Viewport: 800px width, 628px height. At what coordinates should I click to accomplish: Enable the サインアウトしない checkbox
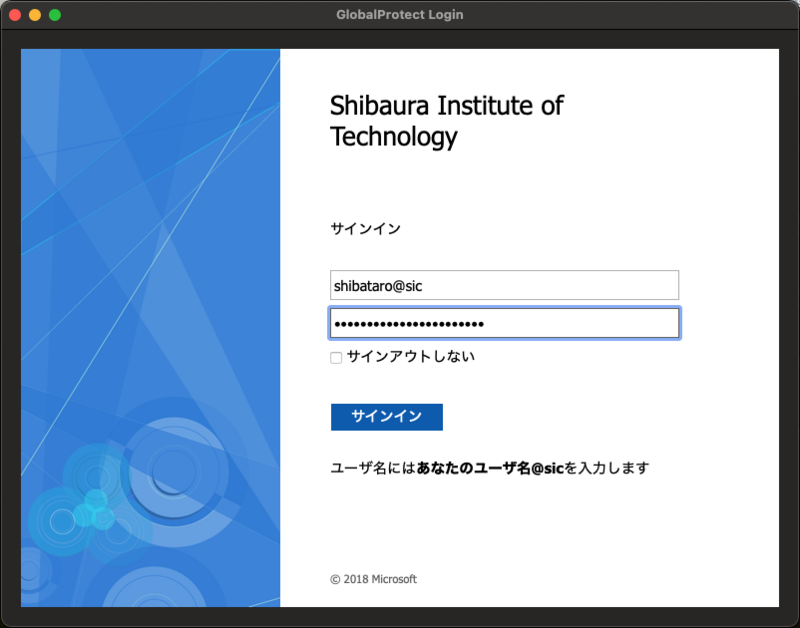(x=336, y=358)
